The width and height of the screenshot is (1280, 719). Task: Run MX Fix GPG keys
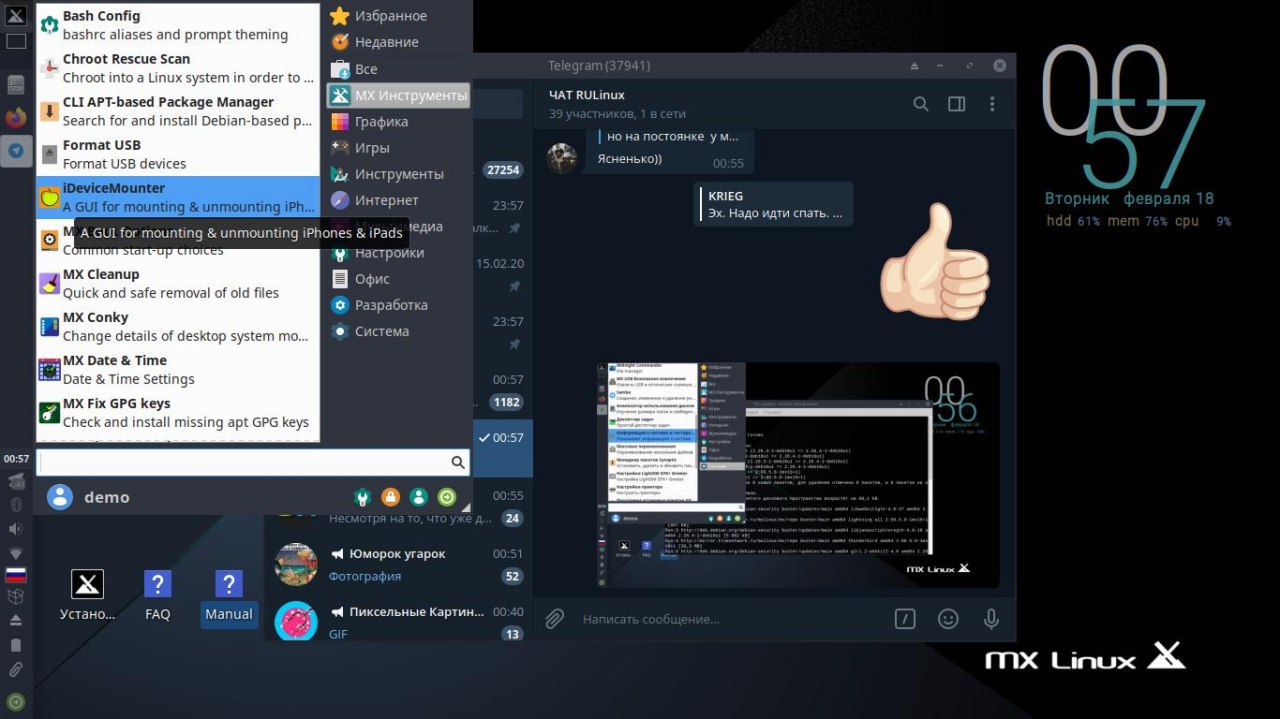coord(178,412)
